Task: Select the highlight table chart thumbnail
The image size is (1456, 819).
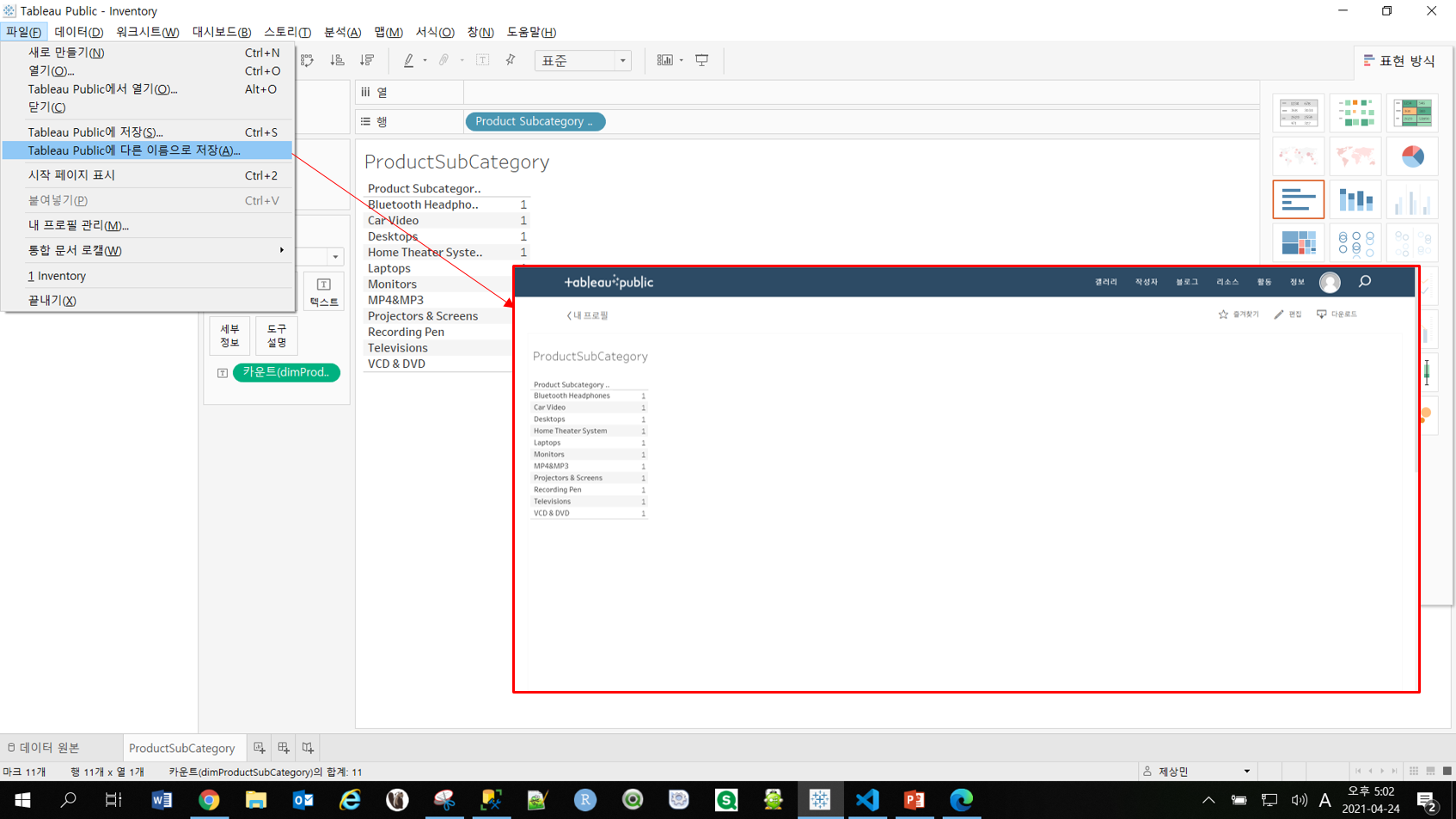Action: [x=1412, y=113]
